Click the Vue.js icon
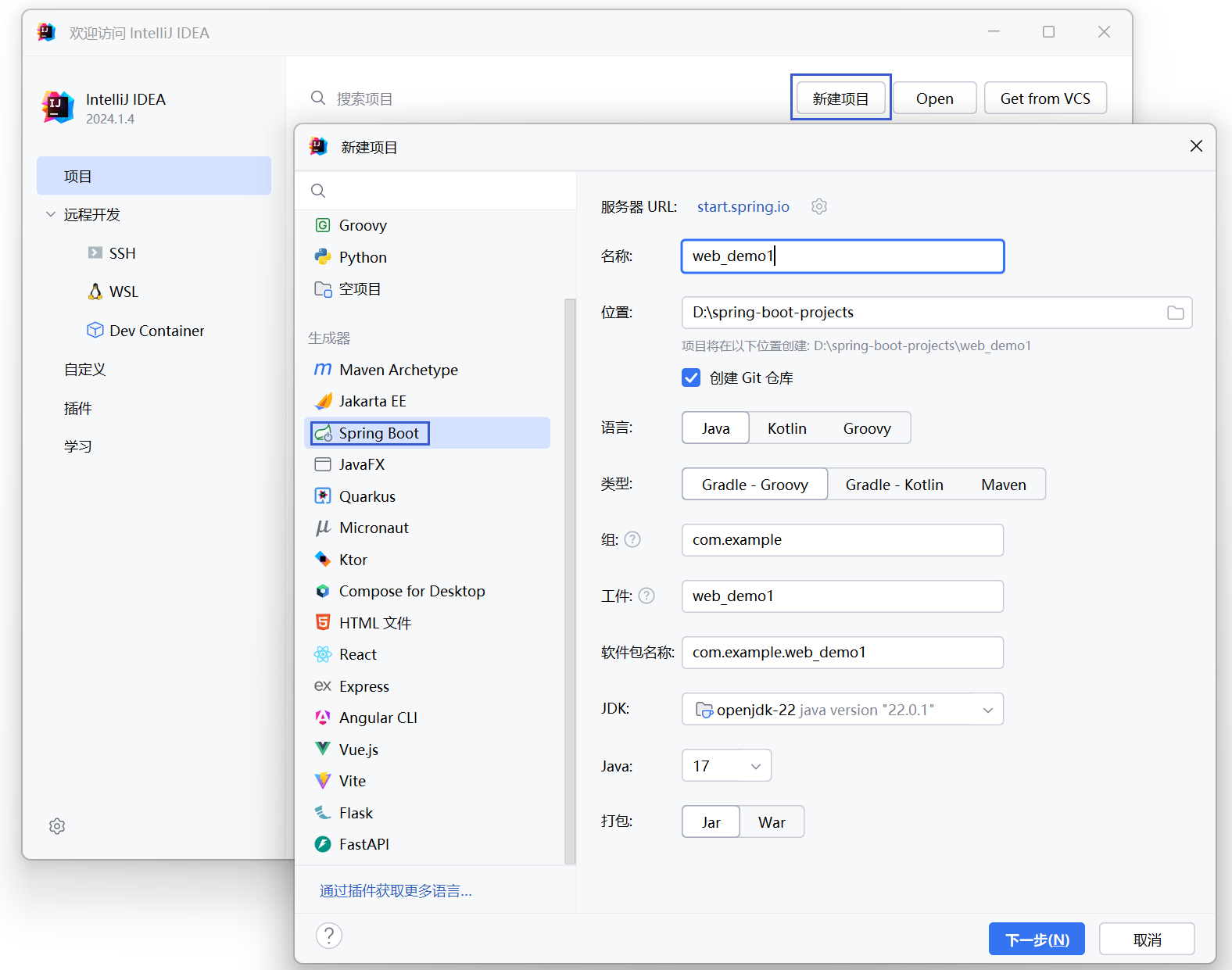 tap(323, 749)
